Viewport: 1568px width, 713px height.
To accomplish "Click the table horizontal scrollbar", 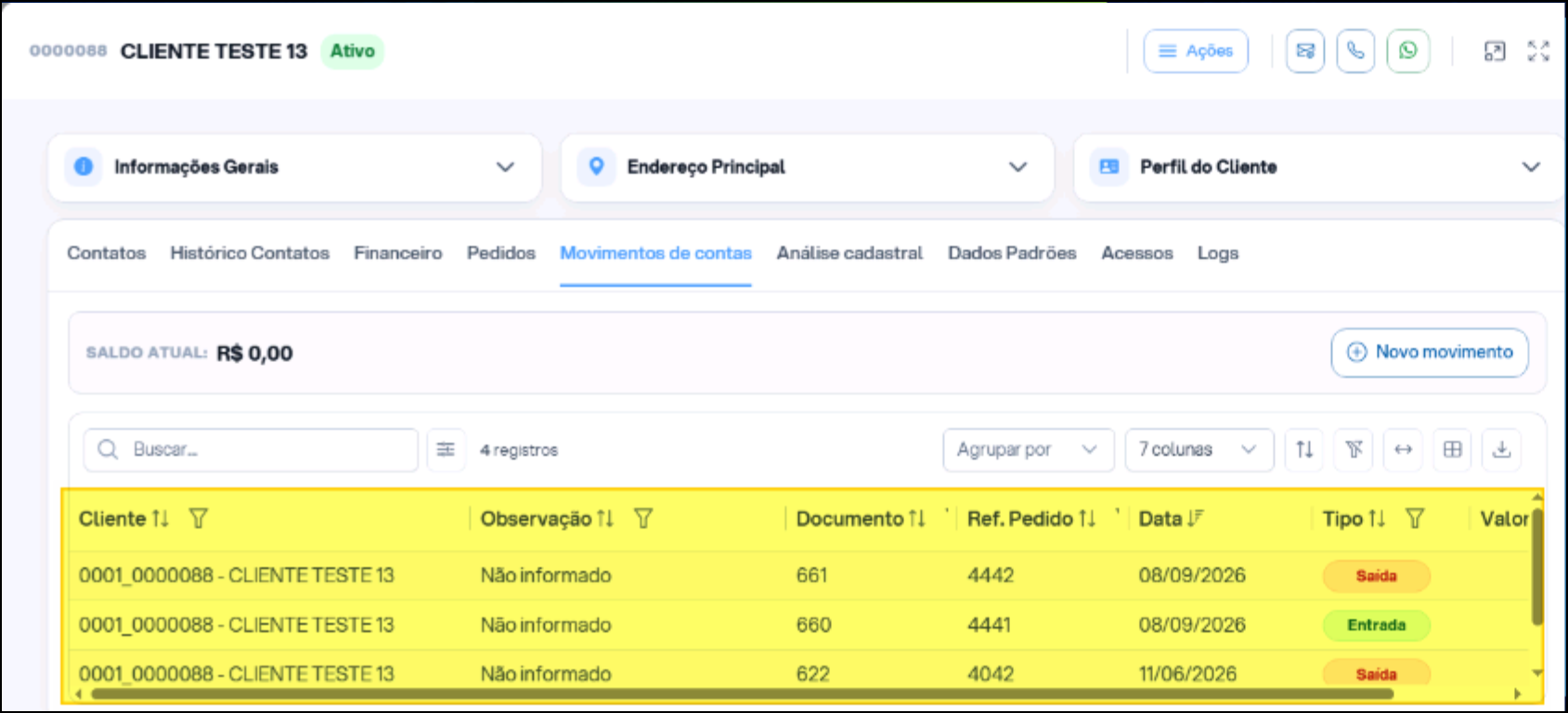I will coord(743,694).
